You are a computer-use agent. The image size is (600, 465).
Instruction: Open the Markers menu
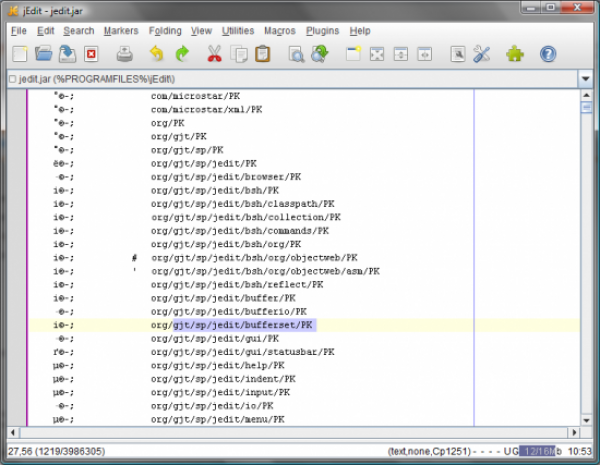pos(121,31)
